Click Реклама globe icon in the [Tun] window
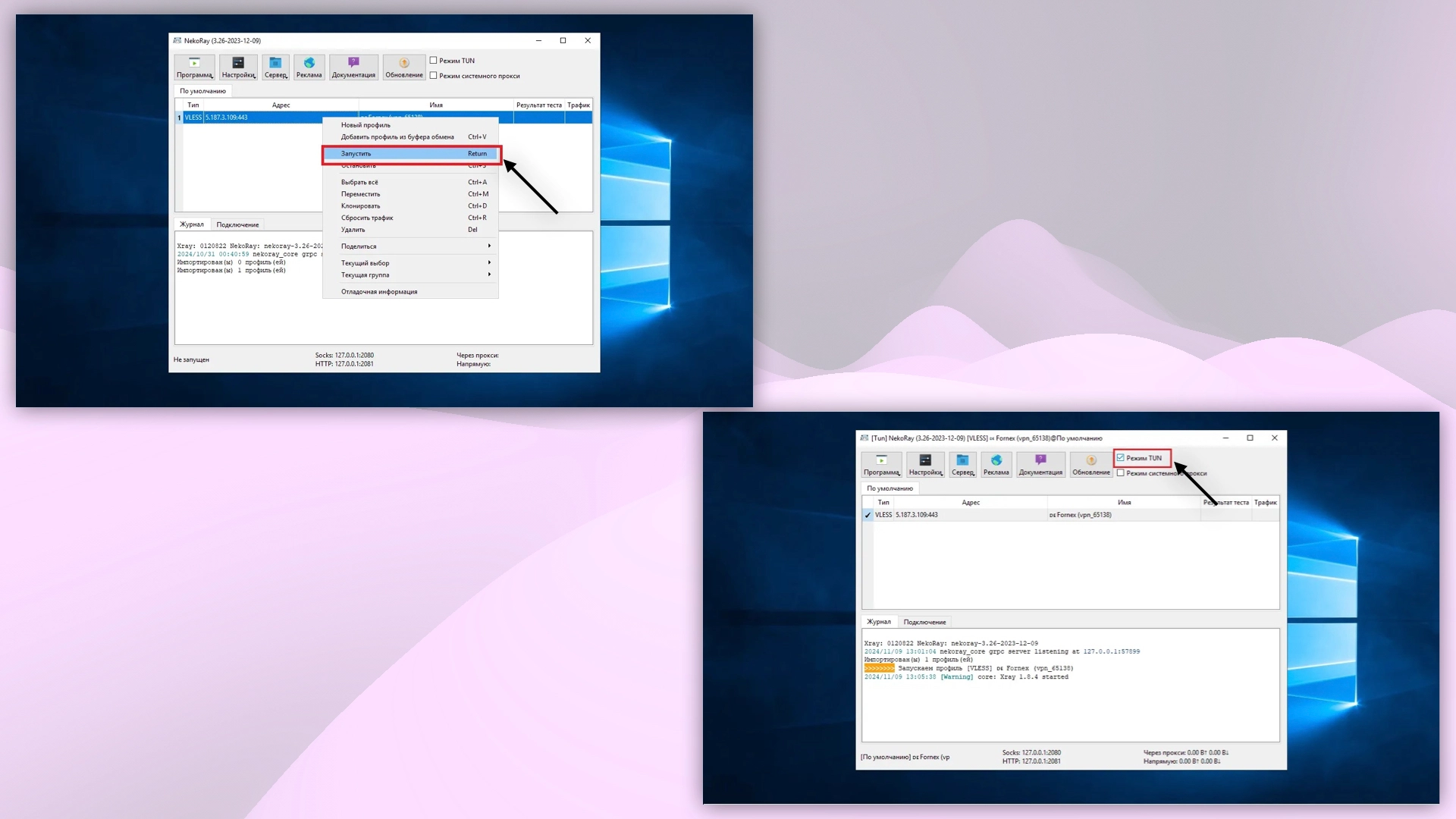 click(x=996, y=464)
